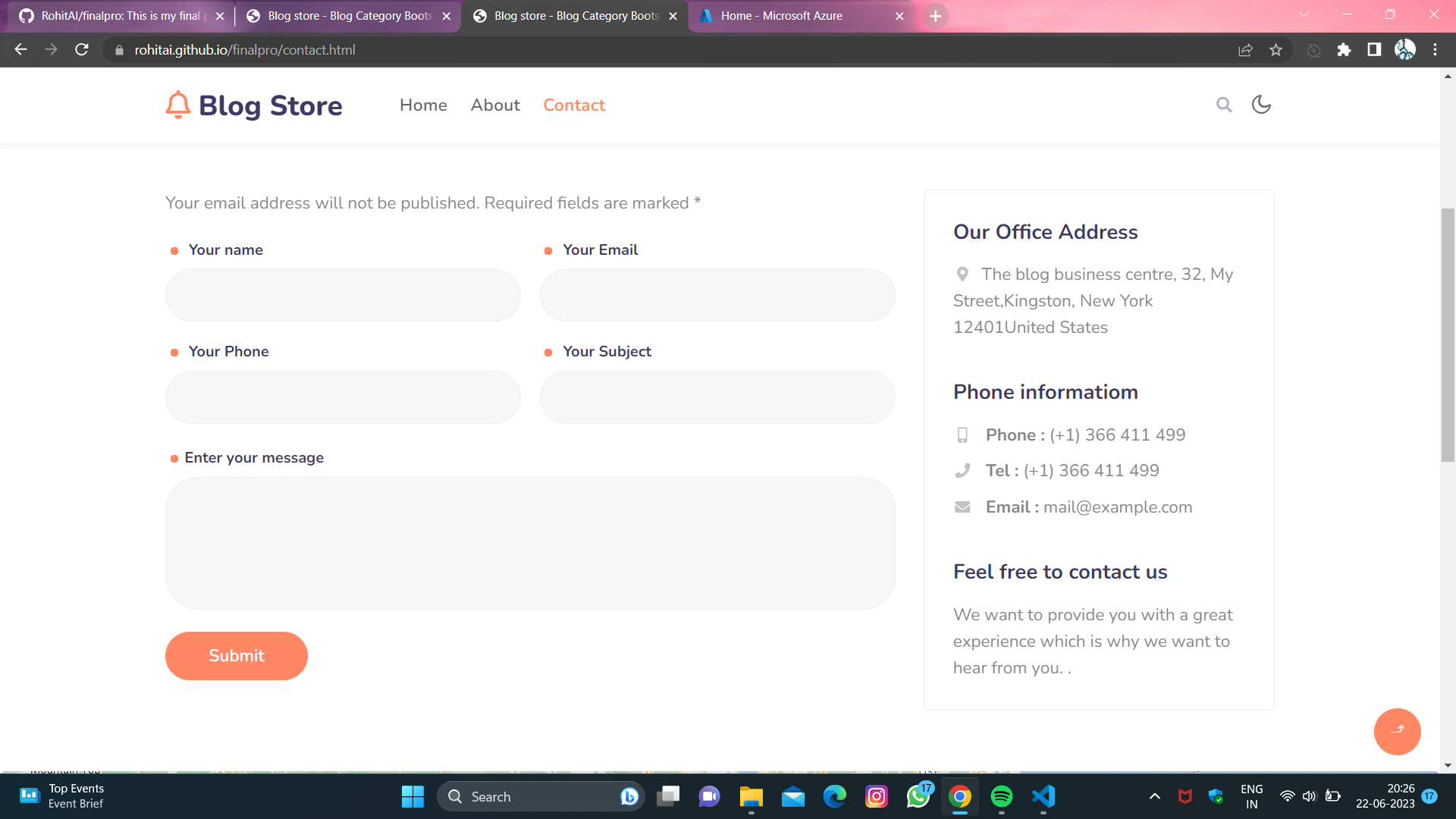Viewport: 1456px width, 819px height.
Task: Select the About navigation menu item
Action: [x=494, y=105]
